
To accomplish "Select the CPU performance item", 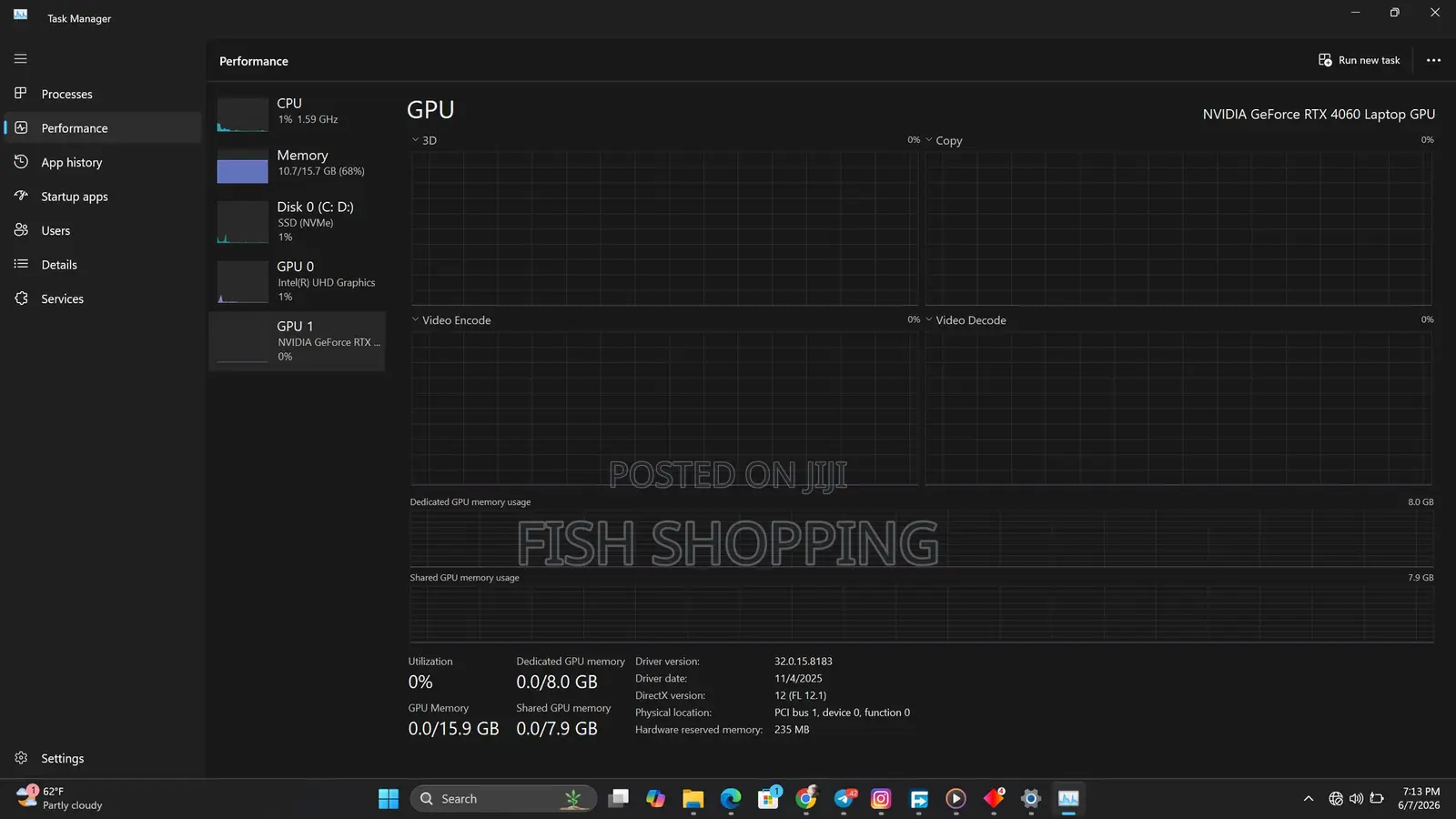I will pyautogui.click(x=297, y=113).
